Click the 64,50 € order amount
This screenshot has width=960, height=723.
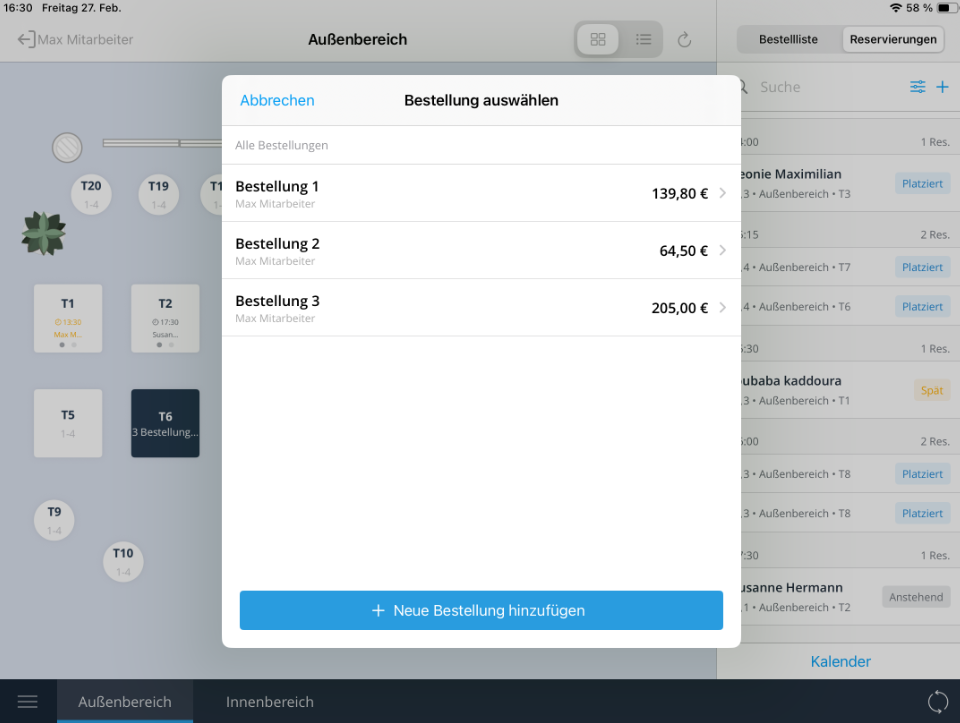pos(683,250)
